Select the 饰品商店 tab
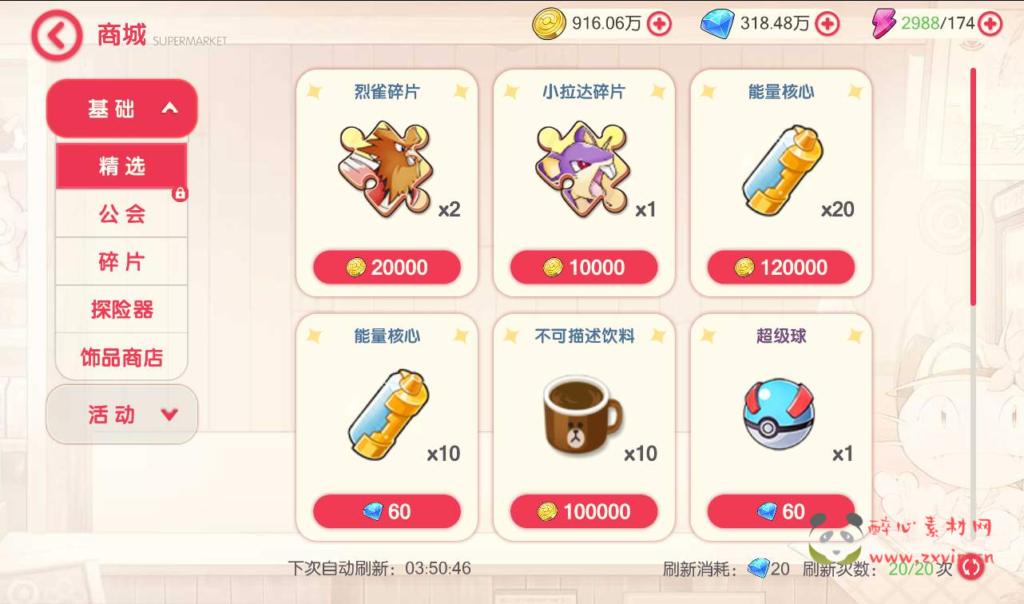This screenshot has height=604, width=1024. [x=121, y=357]
